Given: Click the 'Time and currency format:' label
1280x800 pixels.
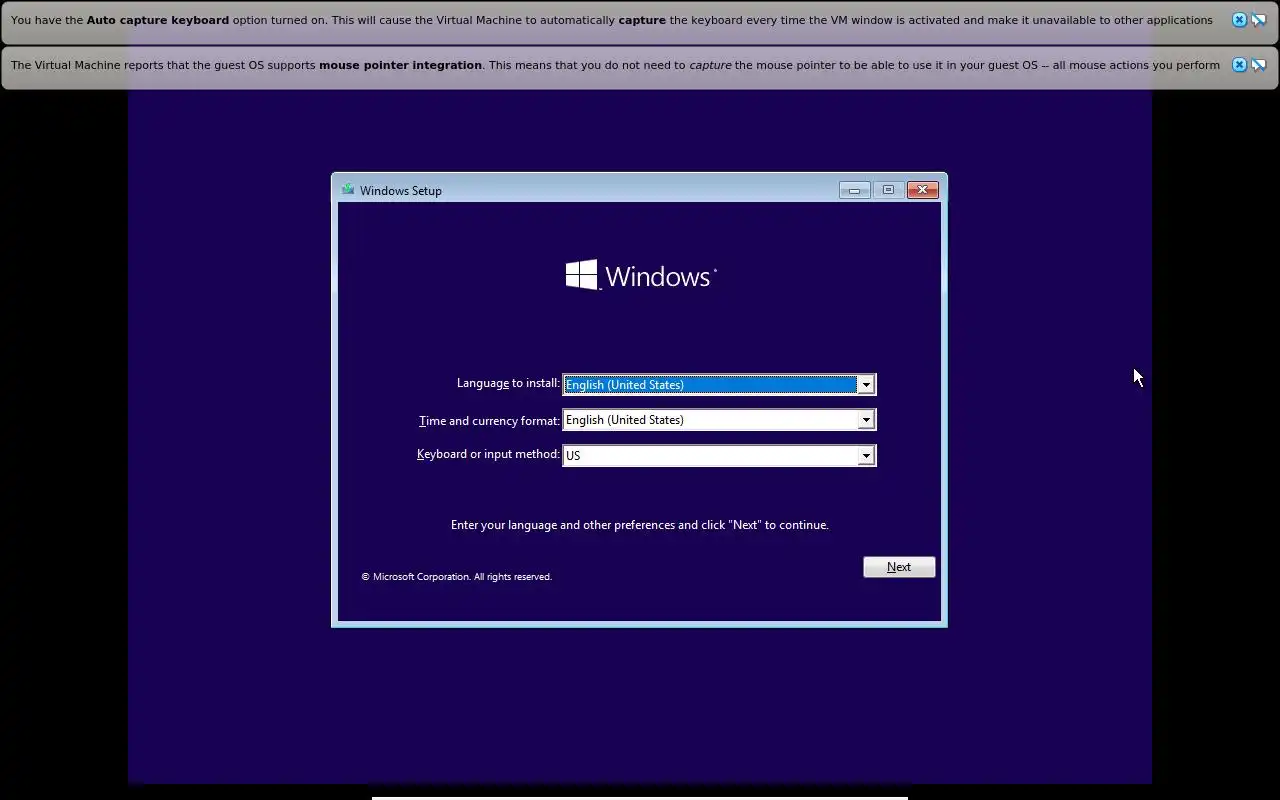Looking at the screenshot, I should point(489,421).
